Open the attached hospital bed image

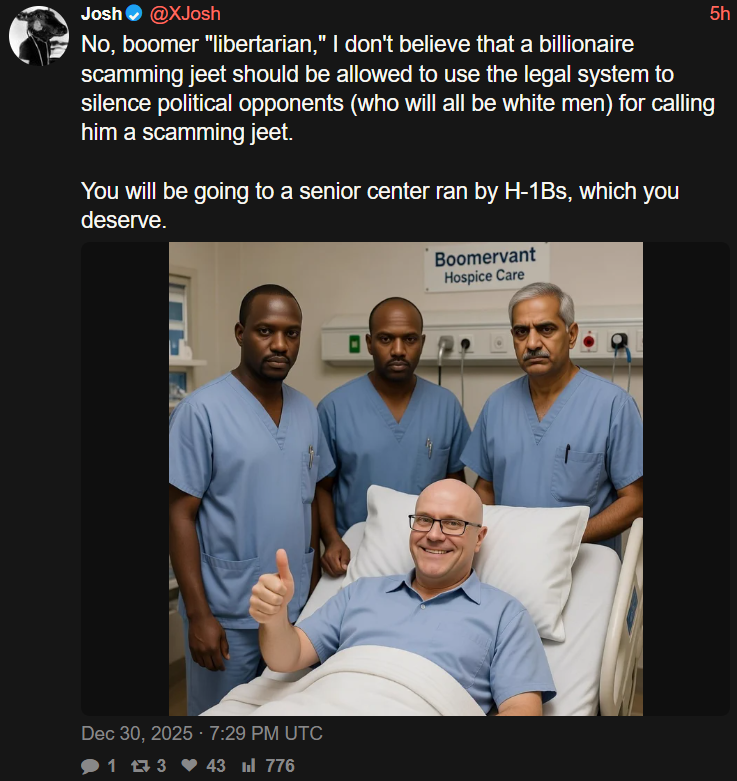point(406,479)
